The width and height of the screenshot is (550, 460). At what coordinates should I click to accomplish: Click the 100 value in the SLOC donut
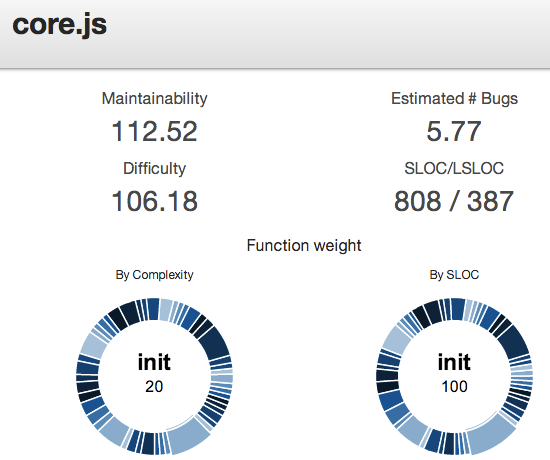click(x=454, y=387)
